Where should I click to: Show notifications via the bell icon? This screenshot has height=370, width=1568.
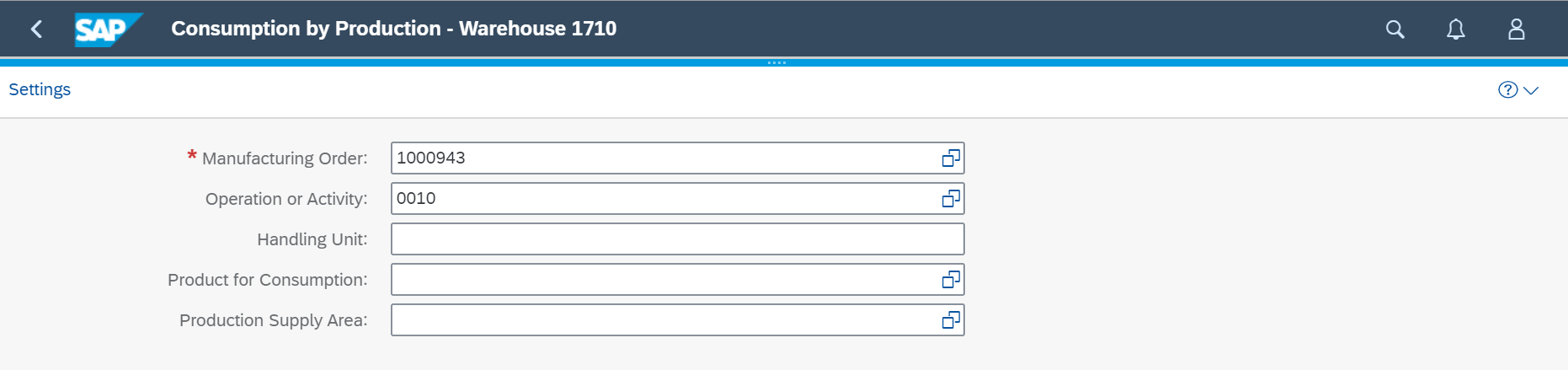1456,29
